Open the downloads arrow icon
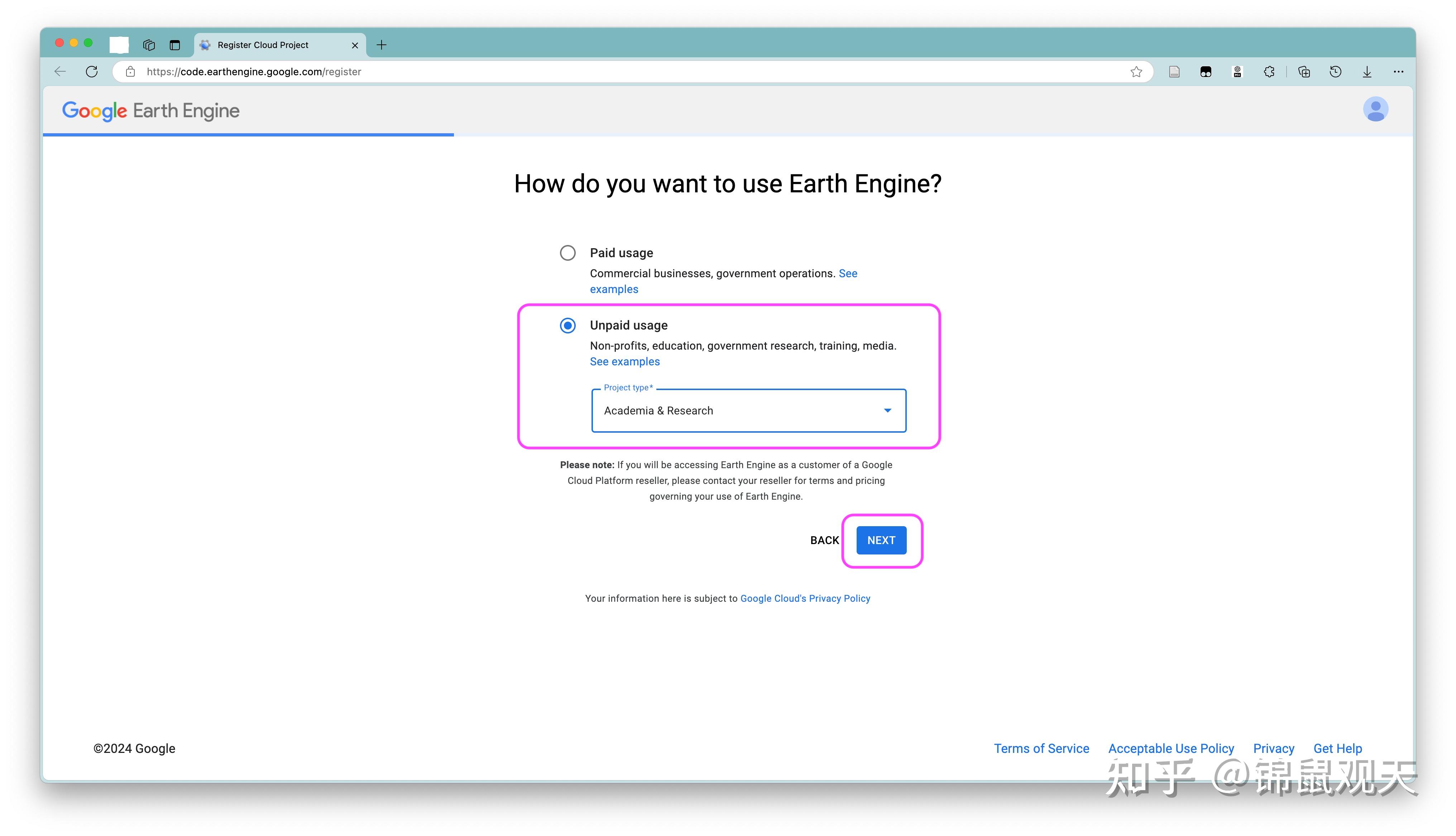Image resolution: width=1456 pixels, height=836 pixels. click(x=1367, y=72)
